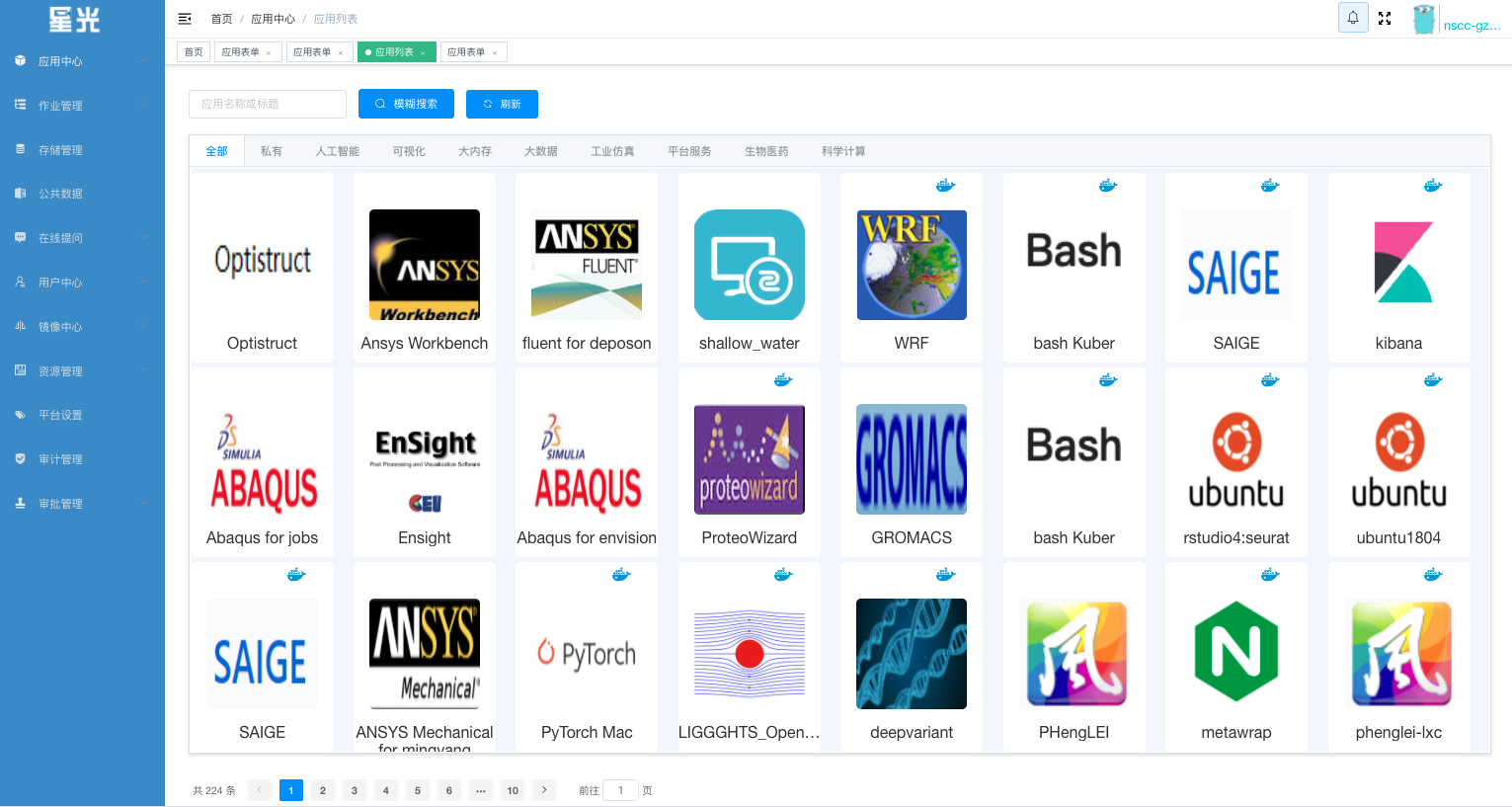1512x807 pixels.
Task: Click the gopher user avatar
Action: point(1423,19)
